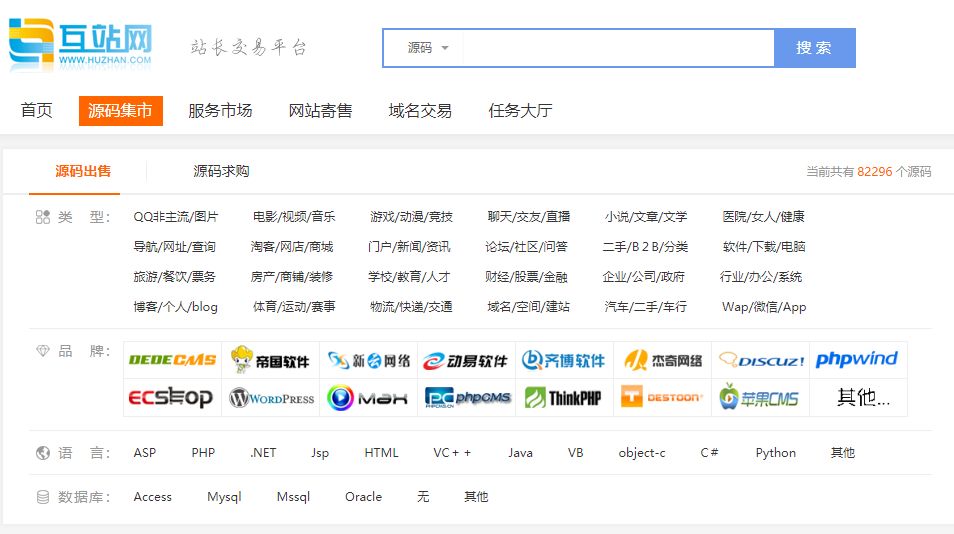This screenshot has height=534, width=954.
Task: Filter database by Oracle
Action: click(364, 497)
